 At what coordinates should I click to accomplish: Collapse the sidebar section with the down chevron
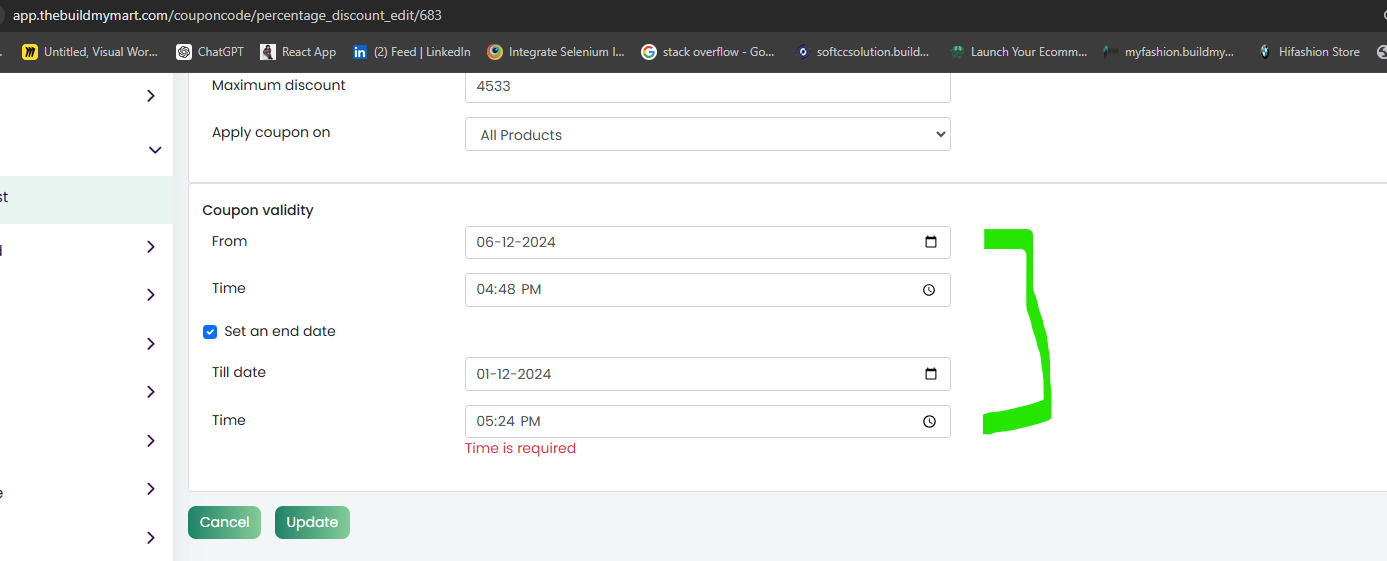pyautogui.click(x=154, y=150)
